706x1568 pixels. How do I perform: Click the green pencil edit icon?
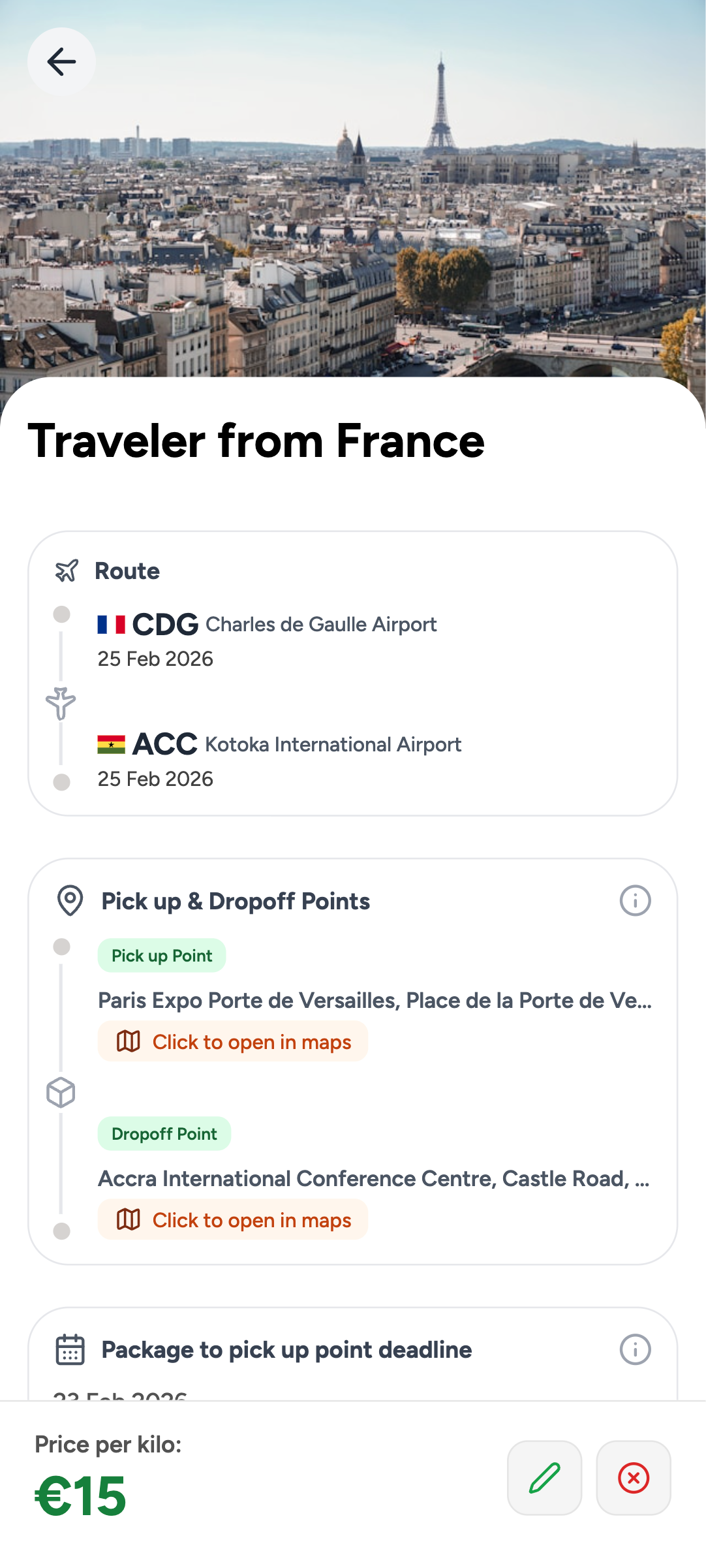pos(544,1478)
